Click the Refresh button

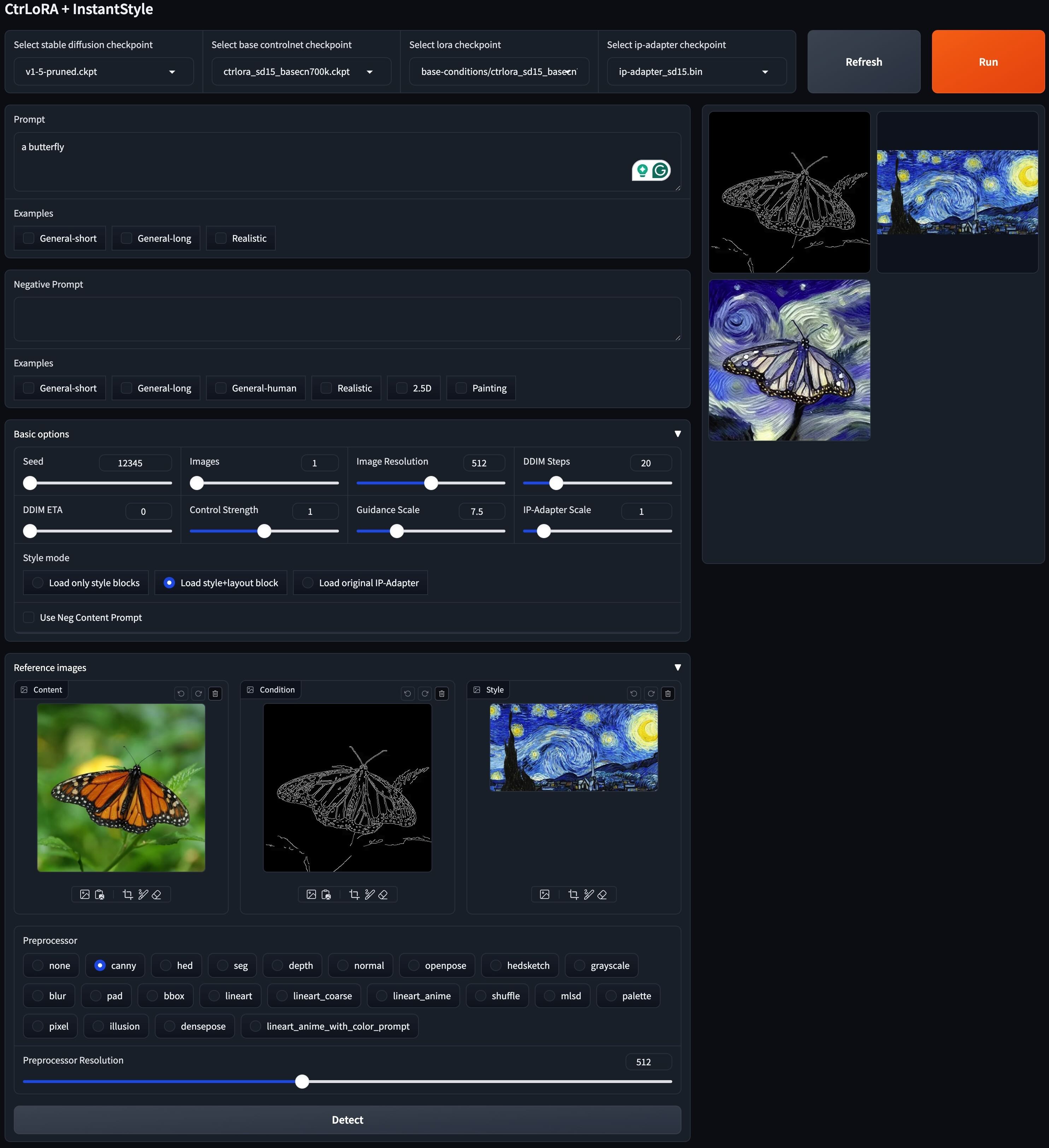pos(864,61)
